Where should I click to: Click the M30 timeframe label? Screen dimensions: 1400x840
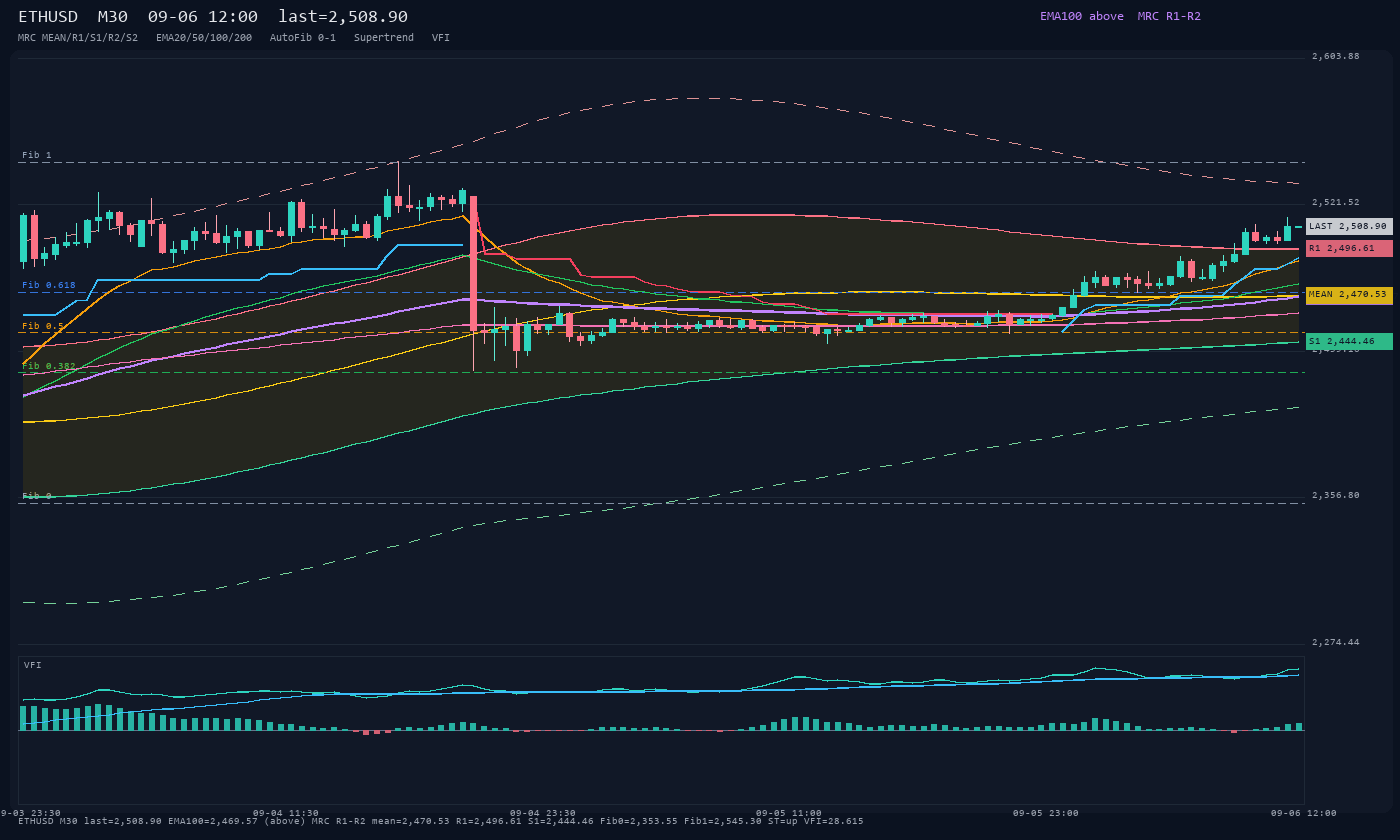(113, 17)
